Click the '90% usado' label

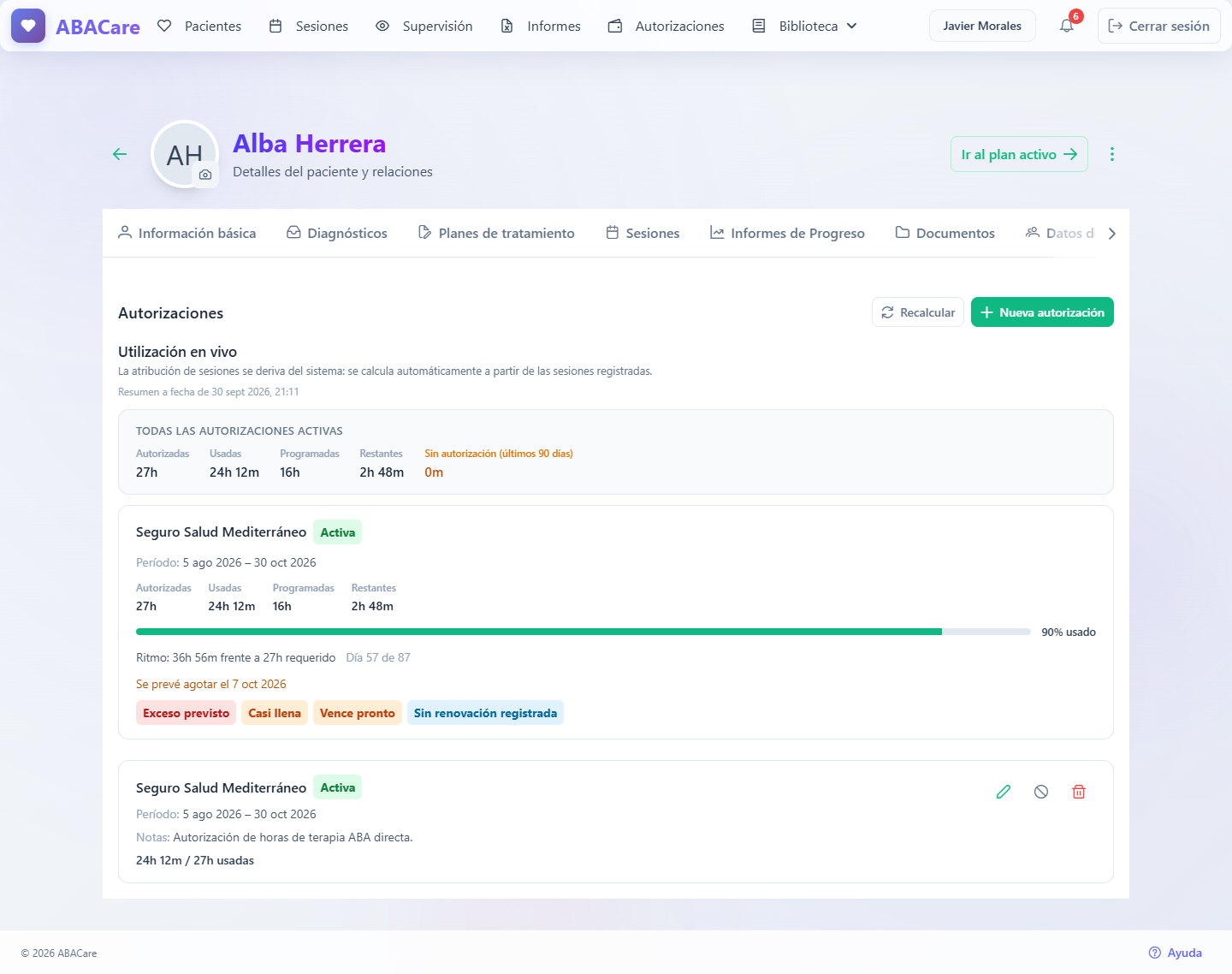coord(1069,632)
